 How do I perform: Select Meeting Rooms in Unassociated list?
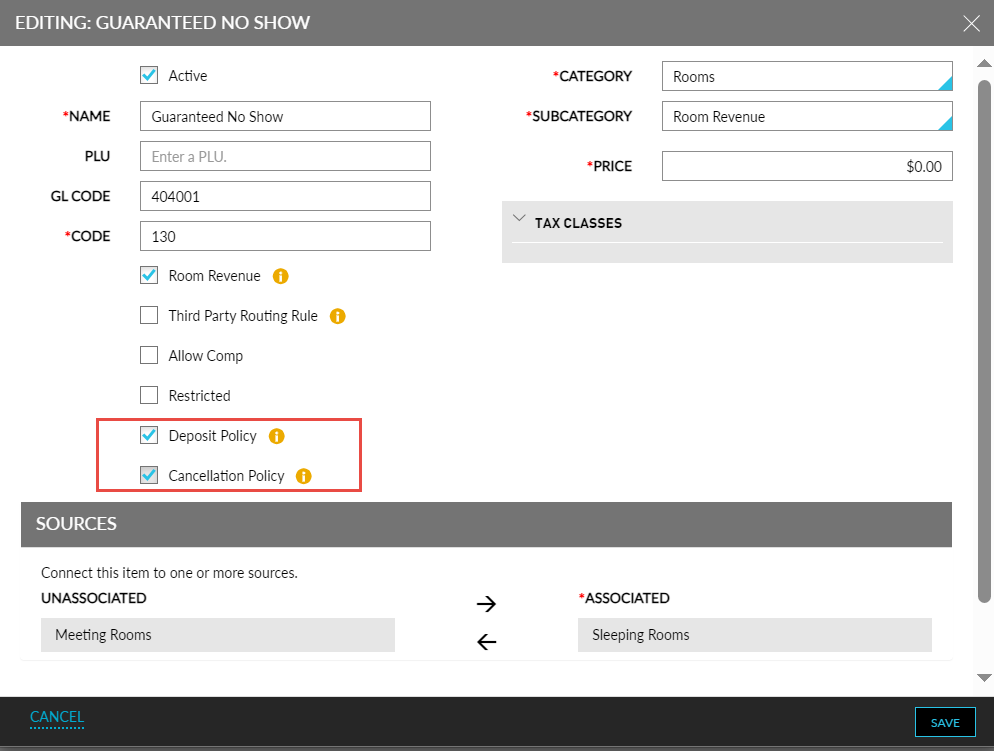pos(218,635)
